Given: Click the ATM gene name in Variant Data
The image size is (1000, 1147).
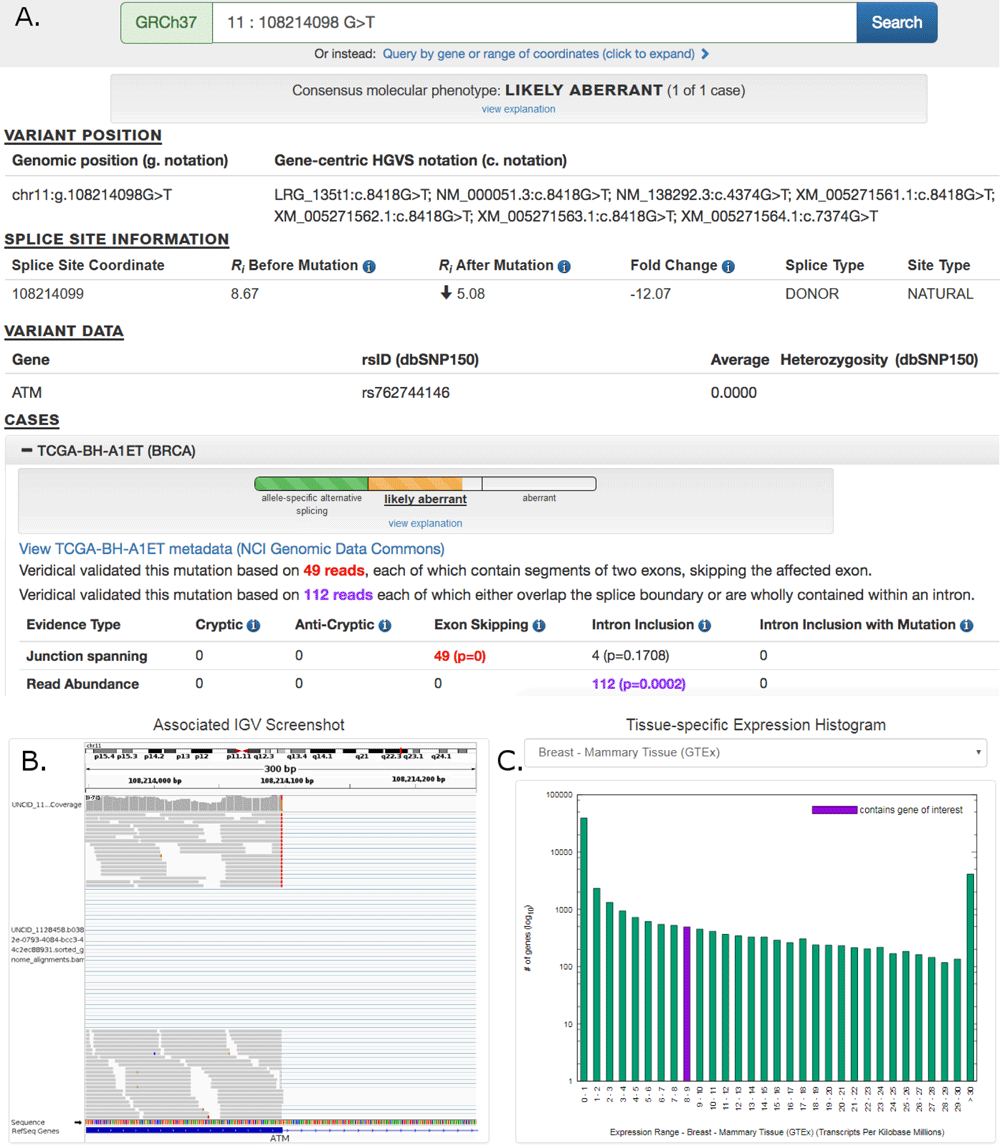Looking at the screenshot, I should tap(26, 393).
